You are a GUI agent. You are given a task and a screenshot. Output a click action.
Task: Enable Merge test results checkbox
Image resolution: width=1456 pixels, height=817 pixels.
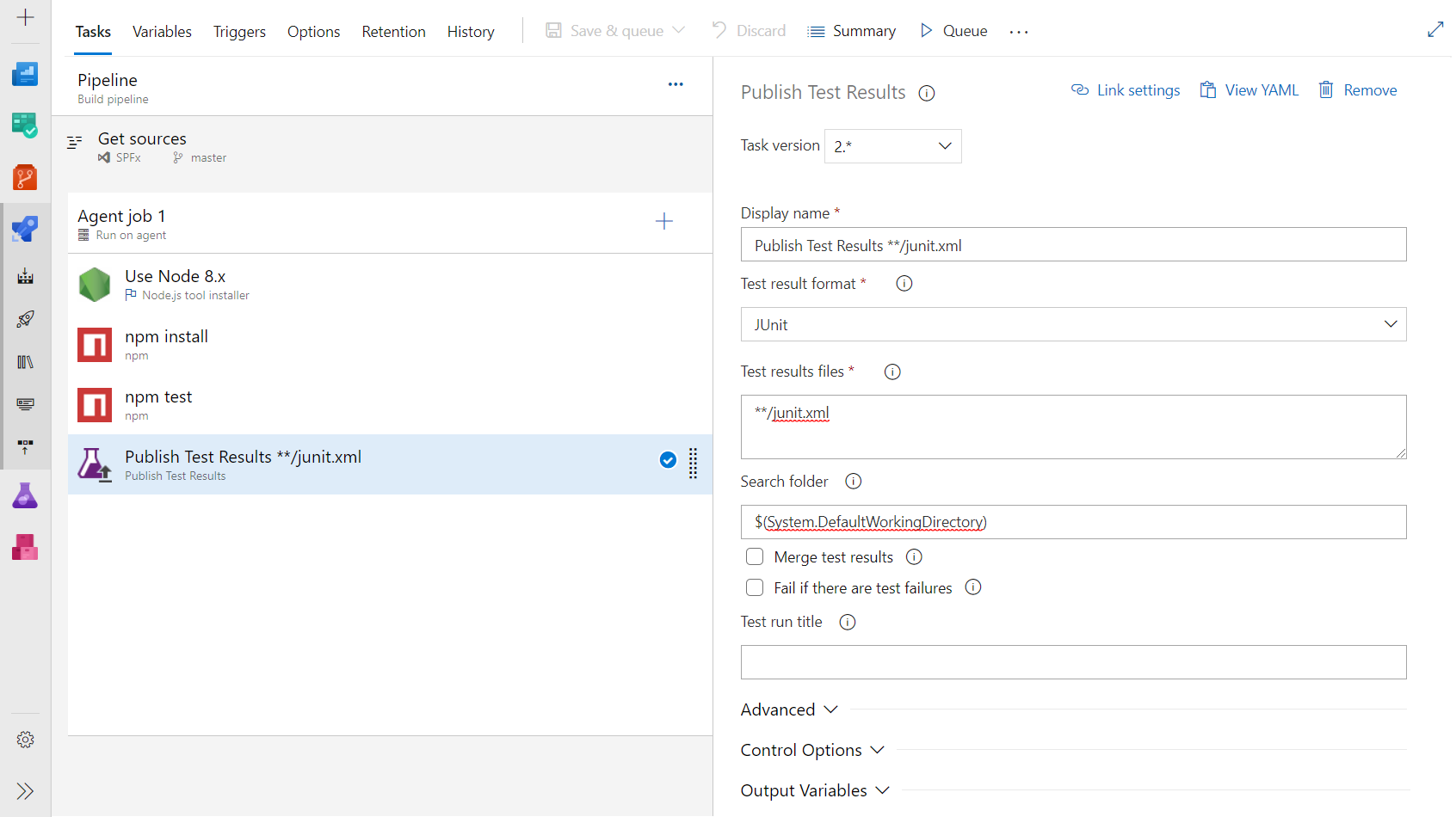[755, 557]
